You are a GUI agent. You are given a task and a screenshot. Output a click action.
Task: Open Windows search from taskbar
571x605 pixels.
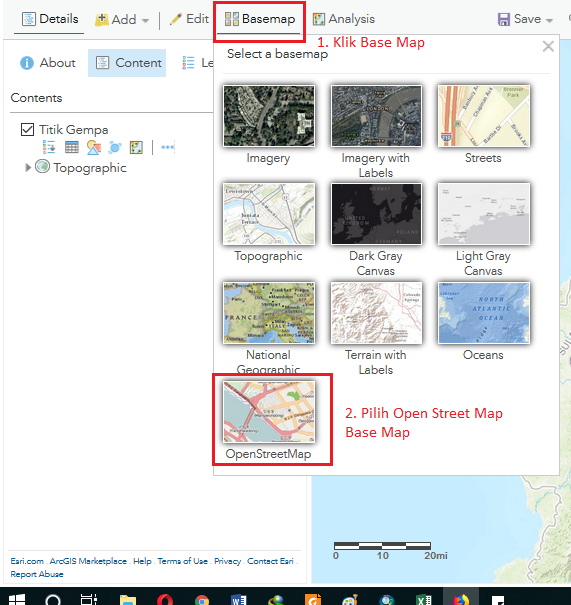click(53, 599)
